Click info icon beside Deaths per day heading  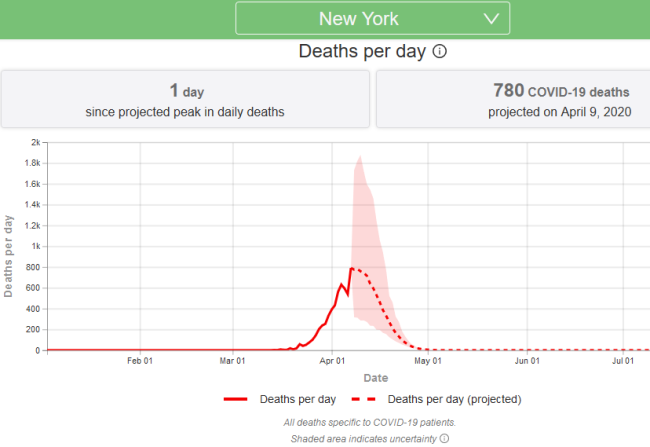[439, 51]
